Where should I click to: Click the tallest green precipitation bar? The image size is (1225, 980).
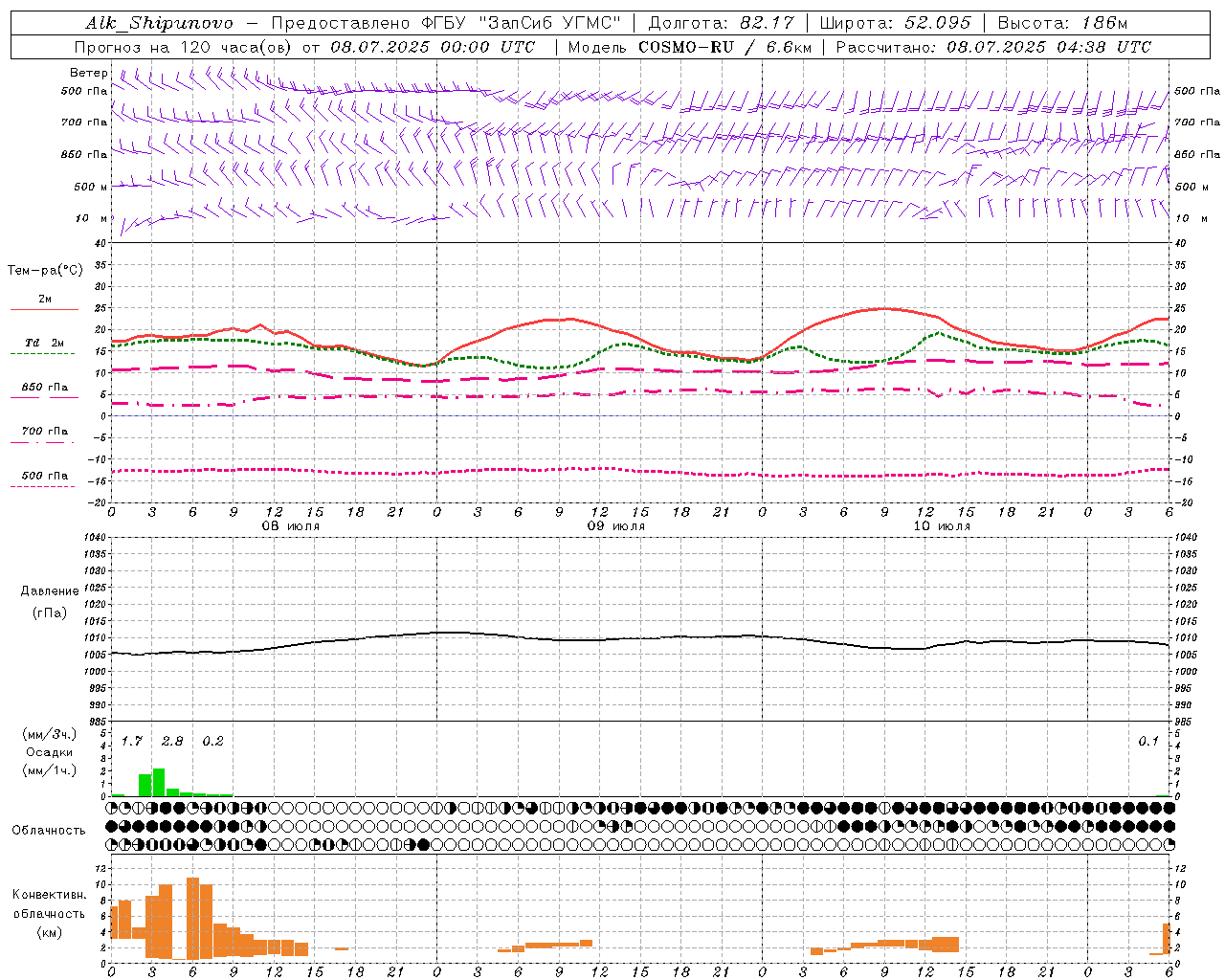[x=159, y=782]
